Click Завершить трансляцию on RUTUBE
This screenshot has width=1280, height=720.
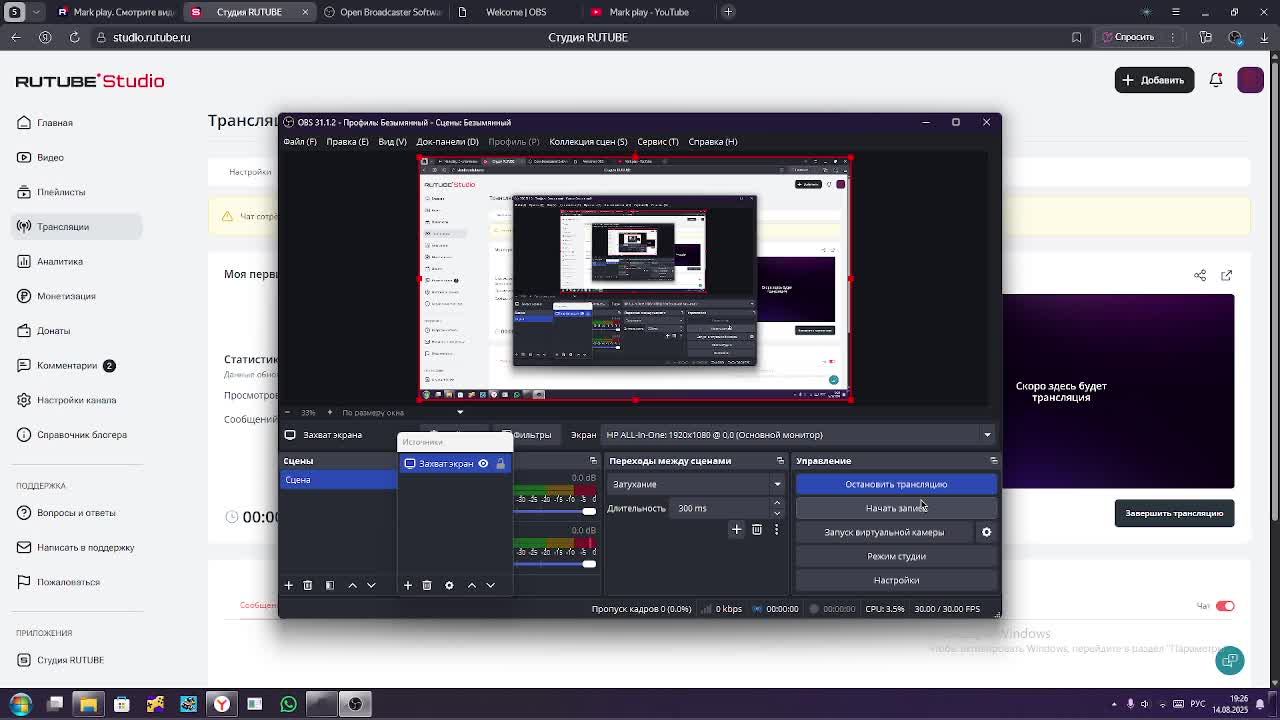click(1174, 513)
